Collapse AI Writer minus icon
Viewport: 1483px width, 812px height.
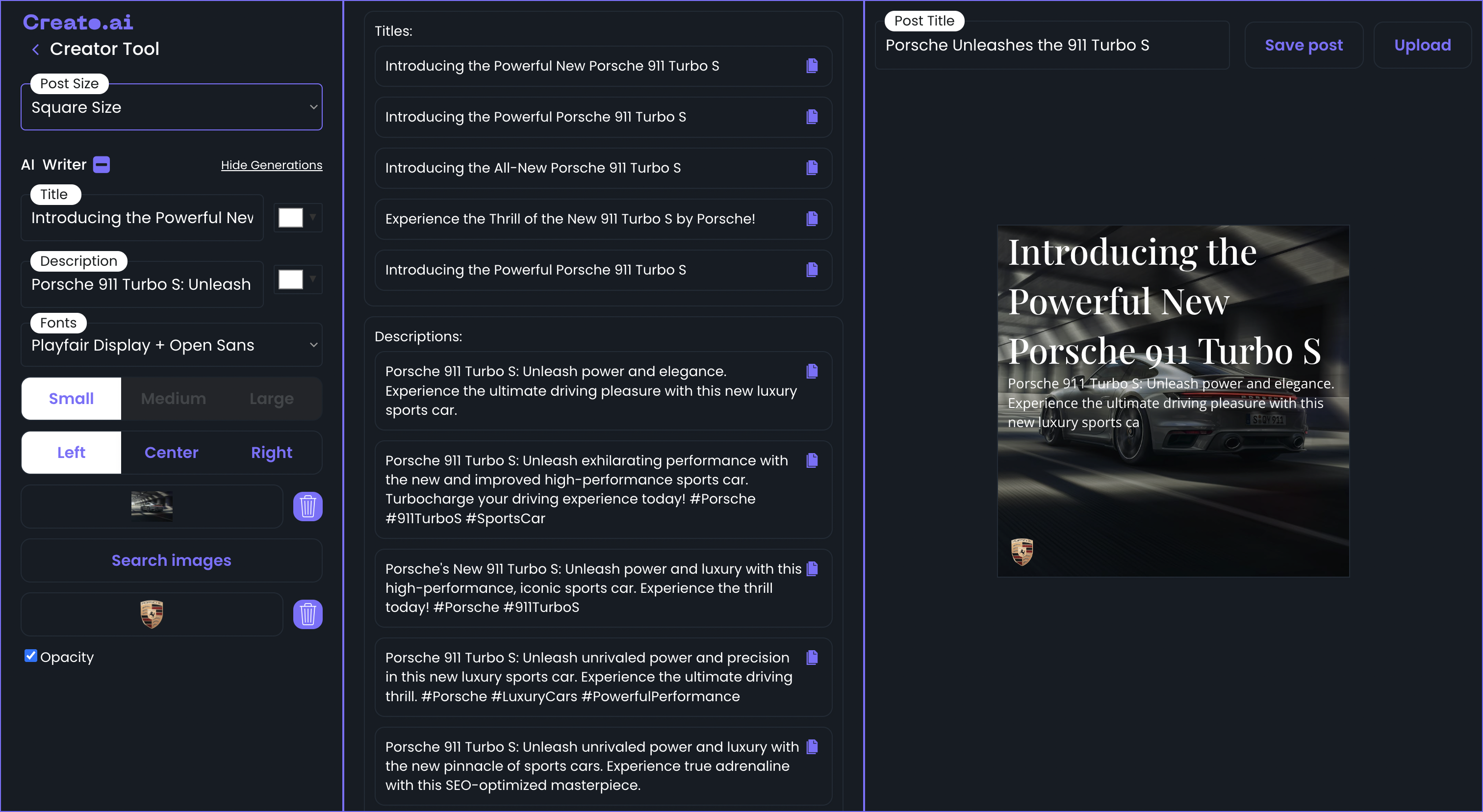[102, 165]
